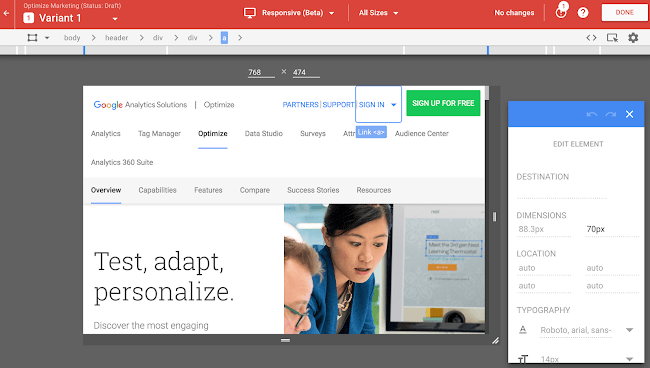
Task: Expand the element selector tool arrow
Action: pyautogui.click(x=47, y=38)
